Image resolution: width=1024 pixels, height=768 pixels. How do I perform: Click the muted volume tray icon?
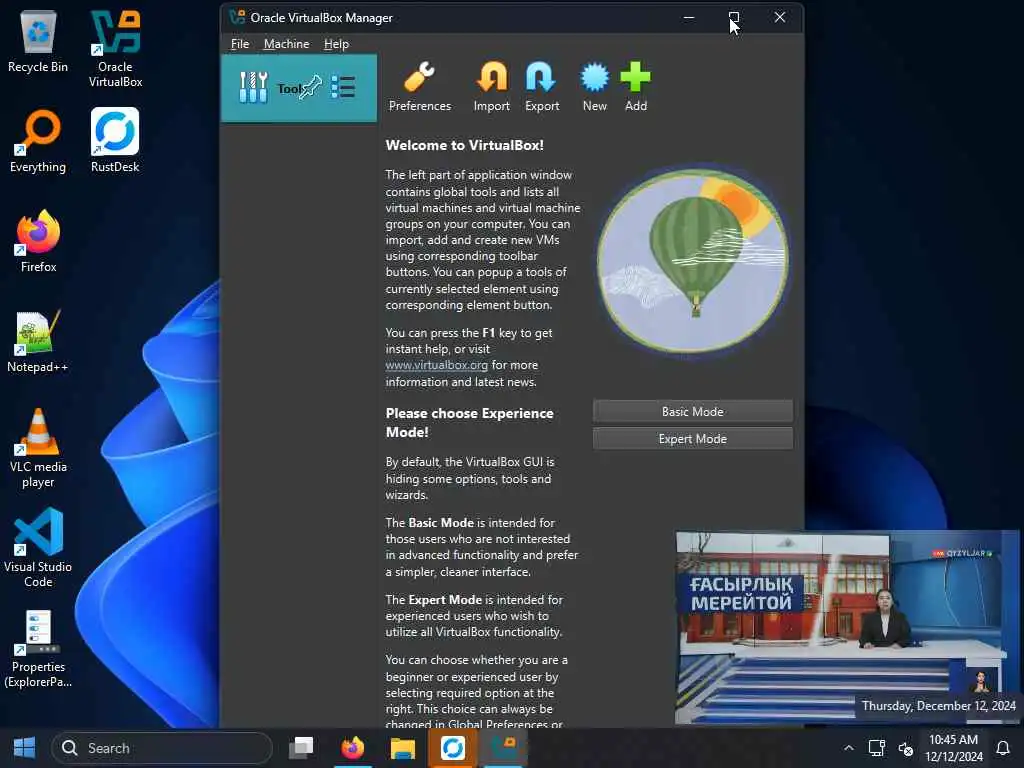tap(906, 748)
